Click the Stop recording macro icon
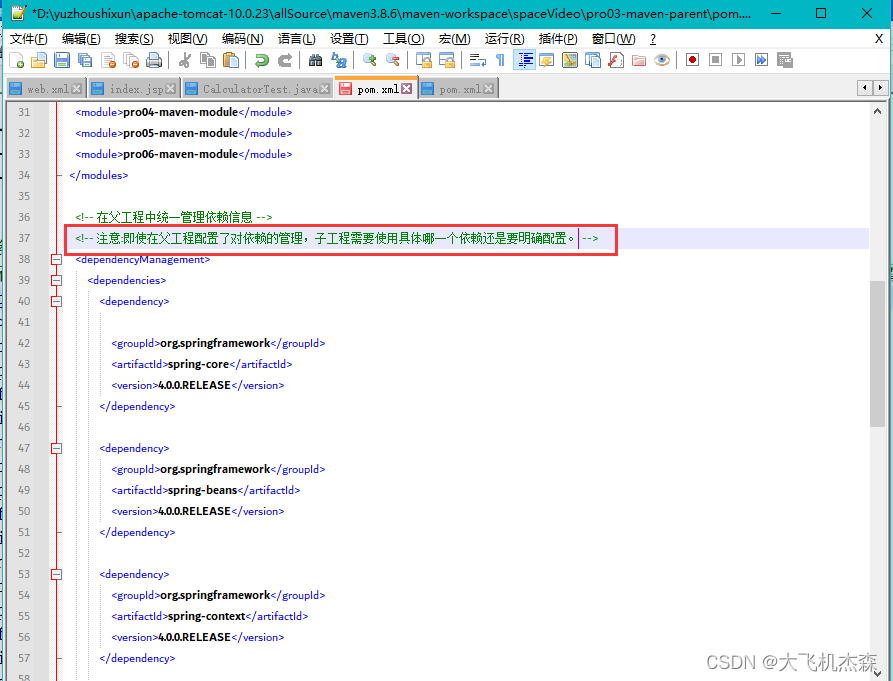The image size is (893, 681). [715, 60]
